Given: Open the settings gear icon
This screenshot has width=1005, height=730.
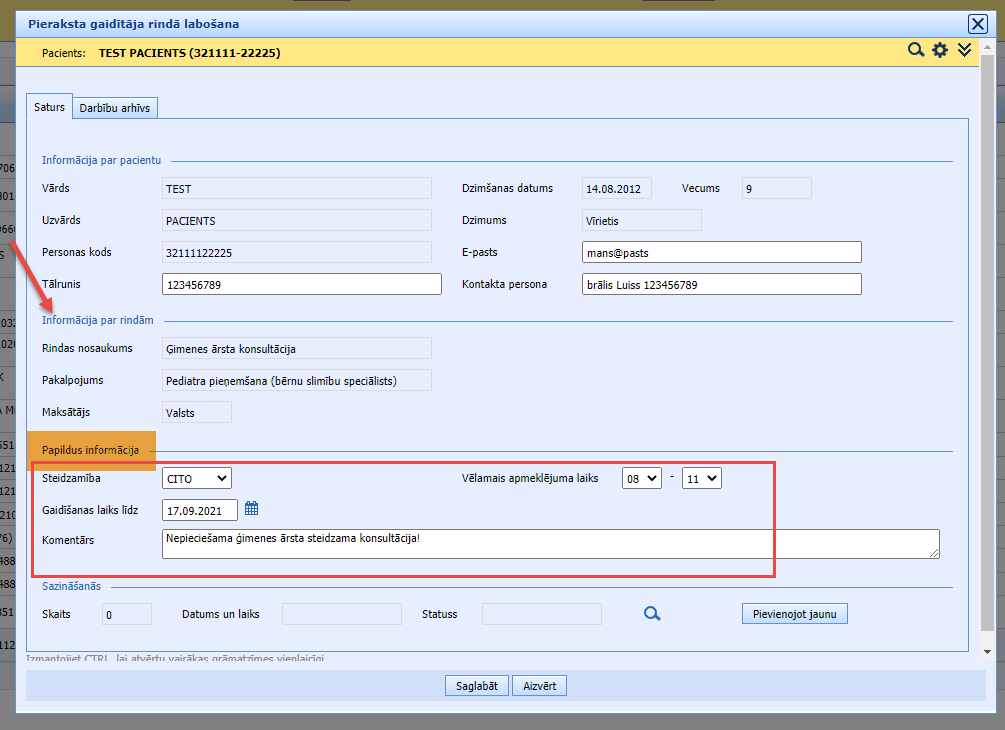Looking at the screenshot, I should [940, 50].
